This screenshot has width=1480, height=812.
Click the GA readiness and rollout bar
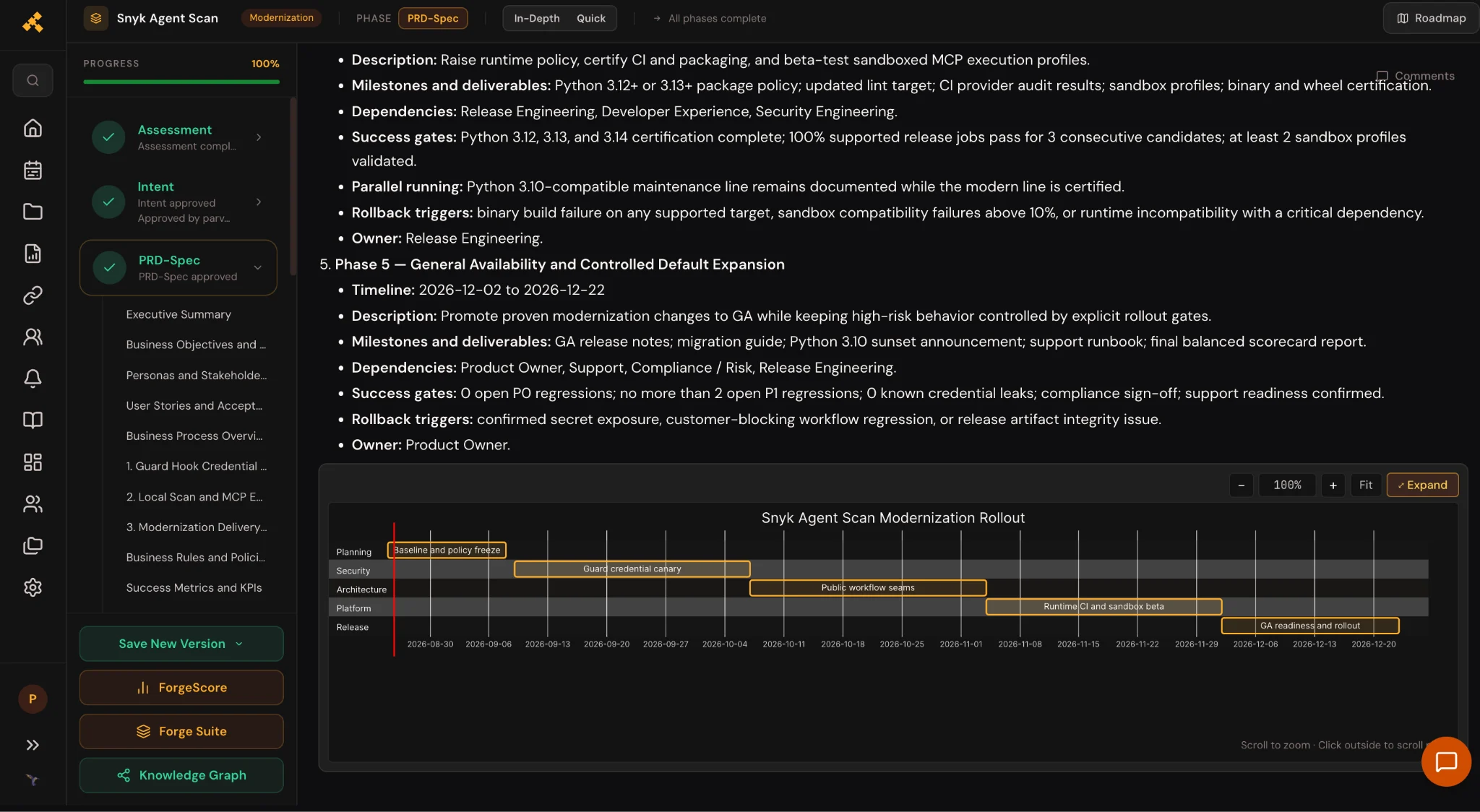[1309, 626]
